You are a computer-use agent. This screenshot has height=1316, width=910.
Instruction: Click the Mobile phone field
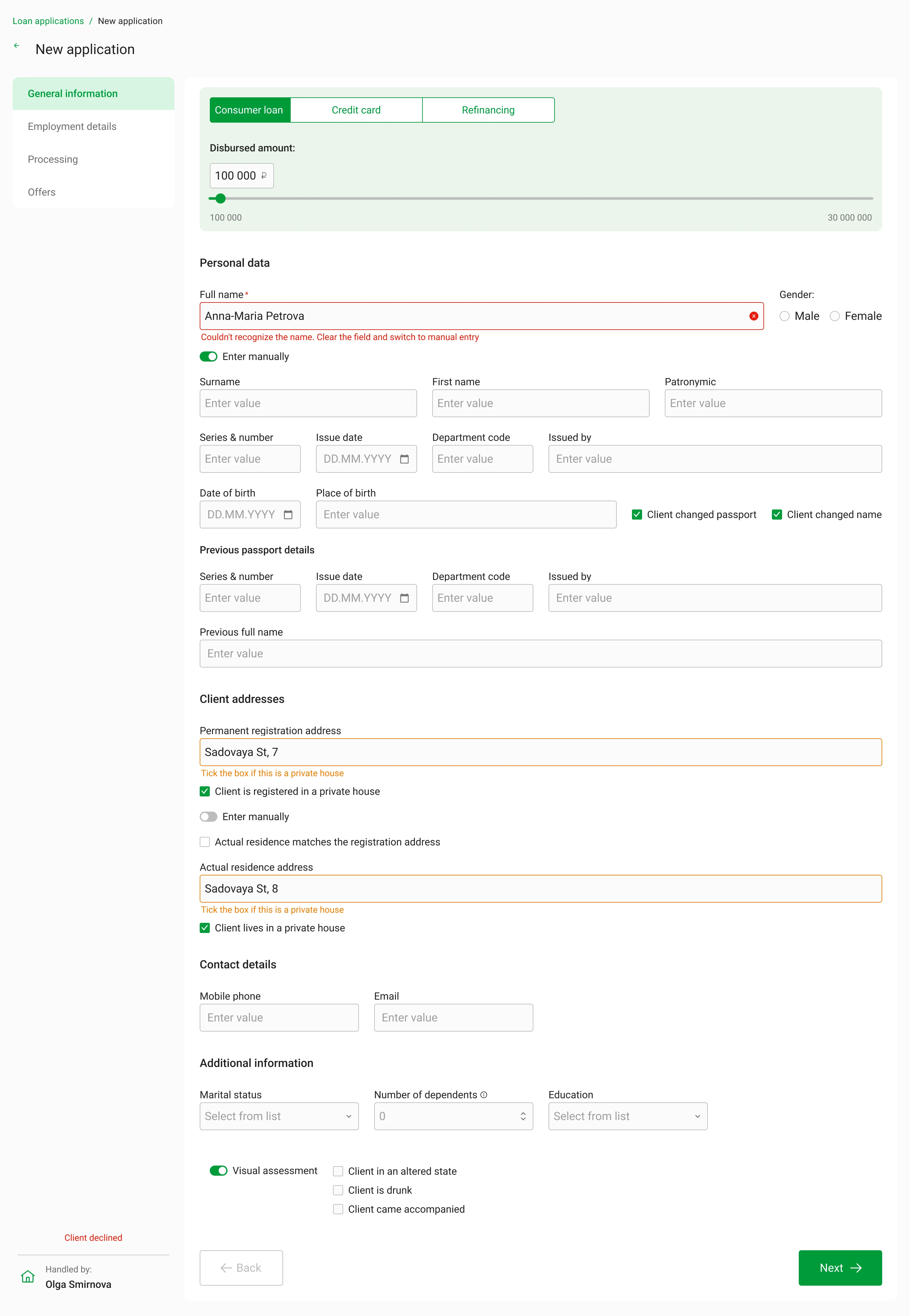(279, 1018)
